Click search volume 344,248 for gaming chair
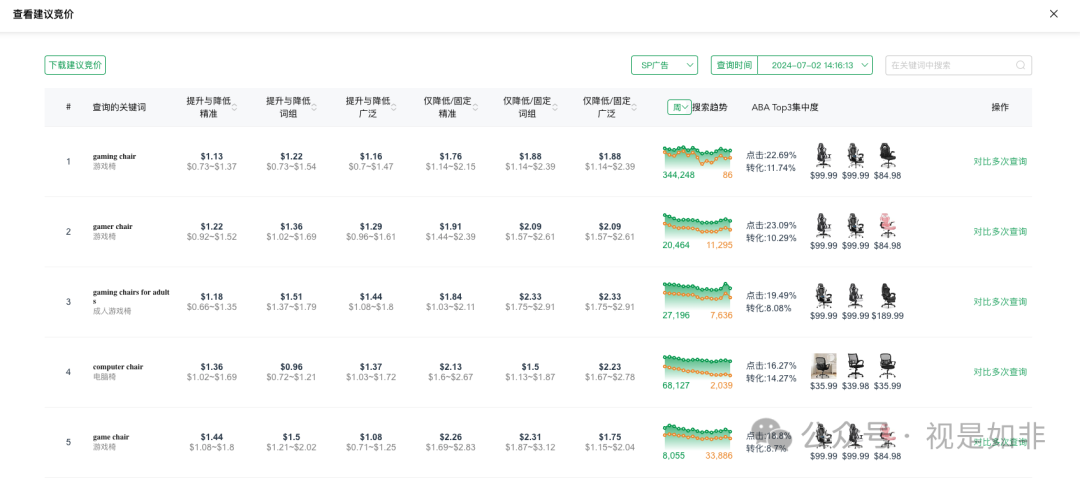Screen dimensions: 1080x479 point(678,175)
